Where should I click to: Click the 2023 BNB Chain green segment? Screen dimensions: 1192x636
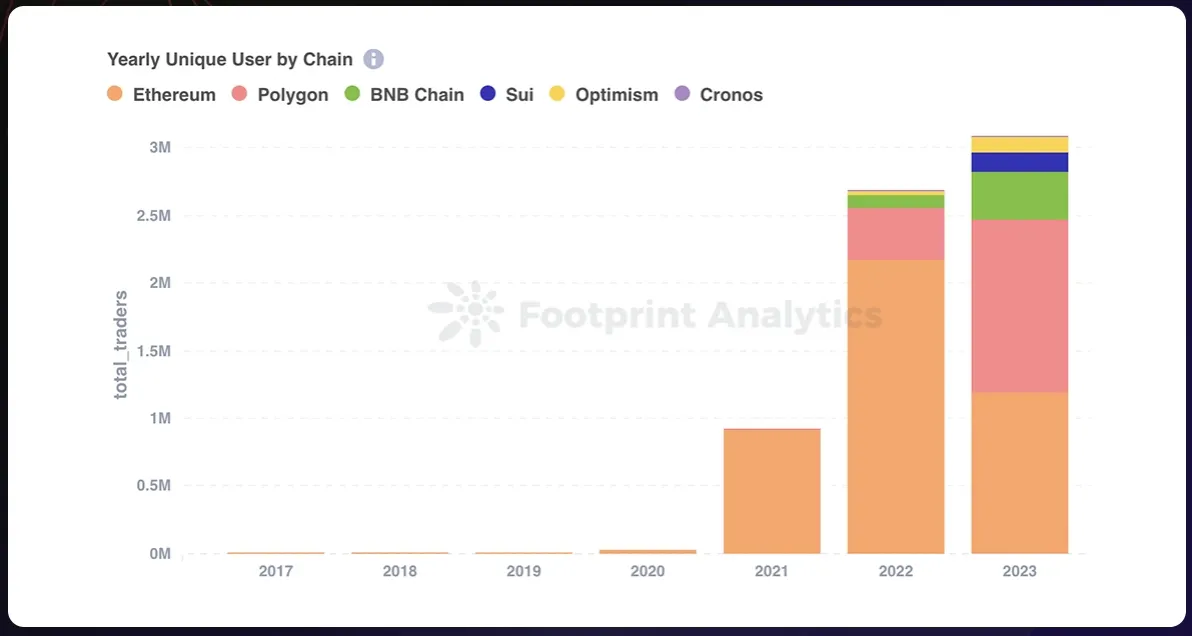(1019, 196)
